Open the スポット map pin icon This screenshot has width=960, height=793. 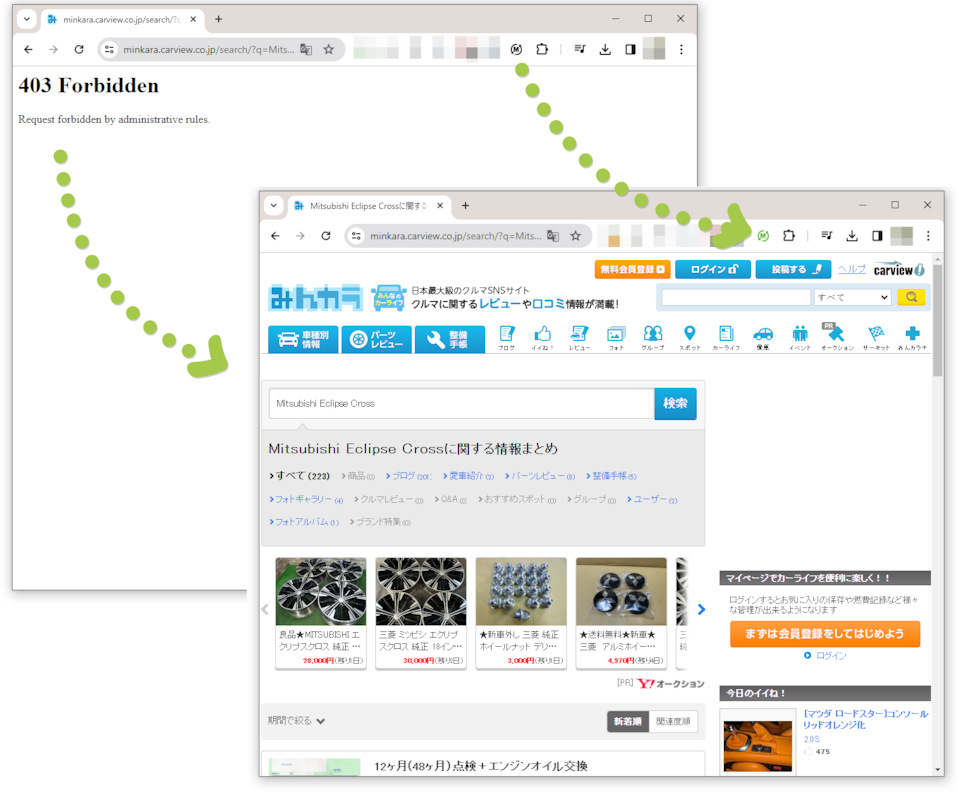tap(689, 337)
